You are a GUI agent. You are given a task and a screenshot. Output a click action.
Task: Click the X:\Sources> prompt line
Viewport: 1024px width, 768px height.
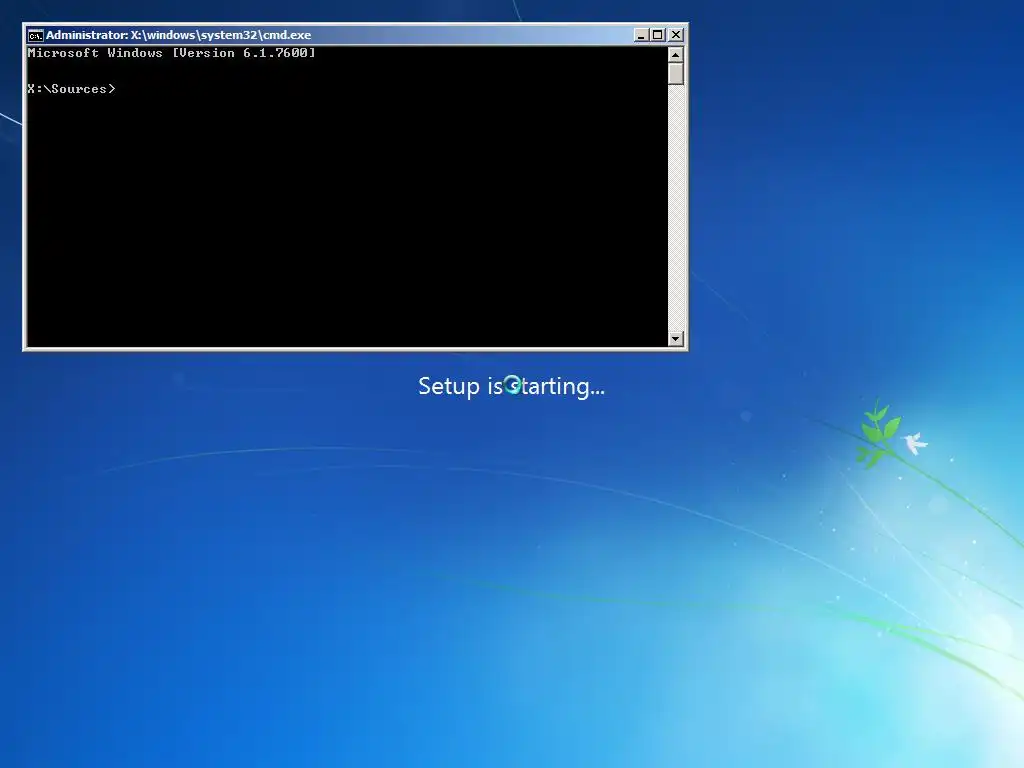[x=71, y=89]
